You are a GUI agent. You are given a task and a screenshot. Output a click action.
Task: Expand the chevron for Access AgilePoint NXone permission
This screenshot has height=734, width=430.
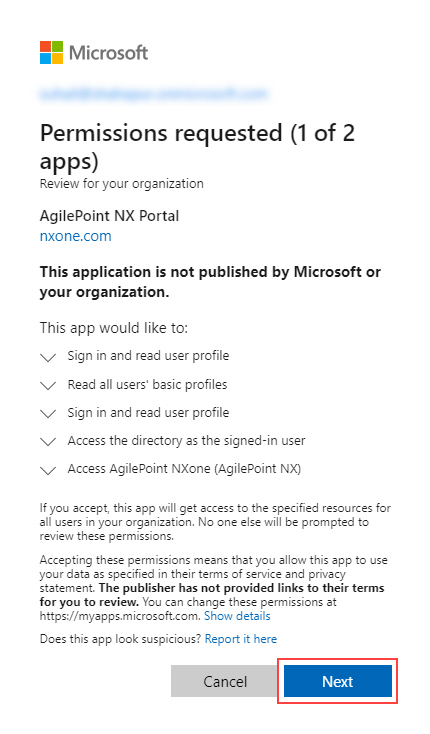click(48, 470)
